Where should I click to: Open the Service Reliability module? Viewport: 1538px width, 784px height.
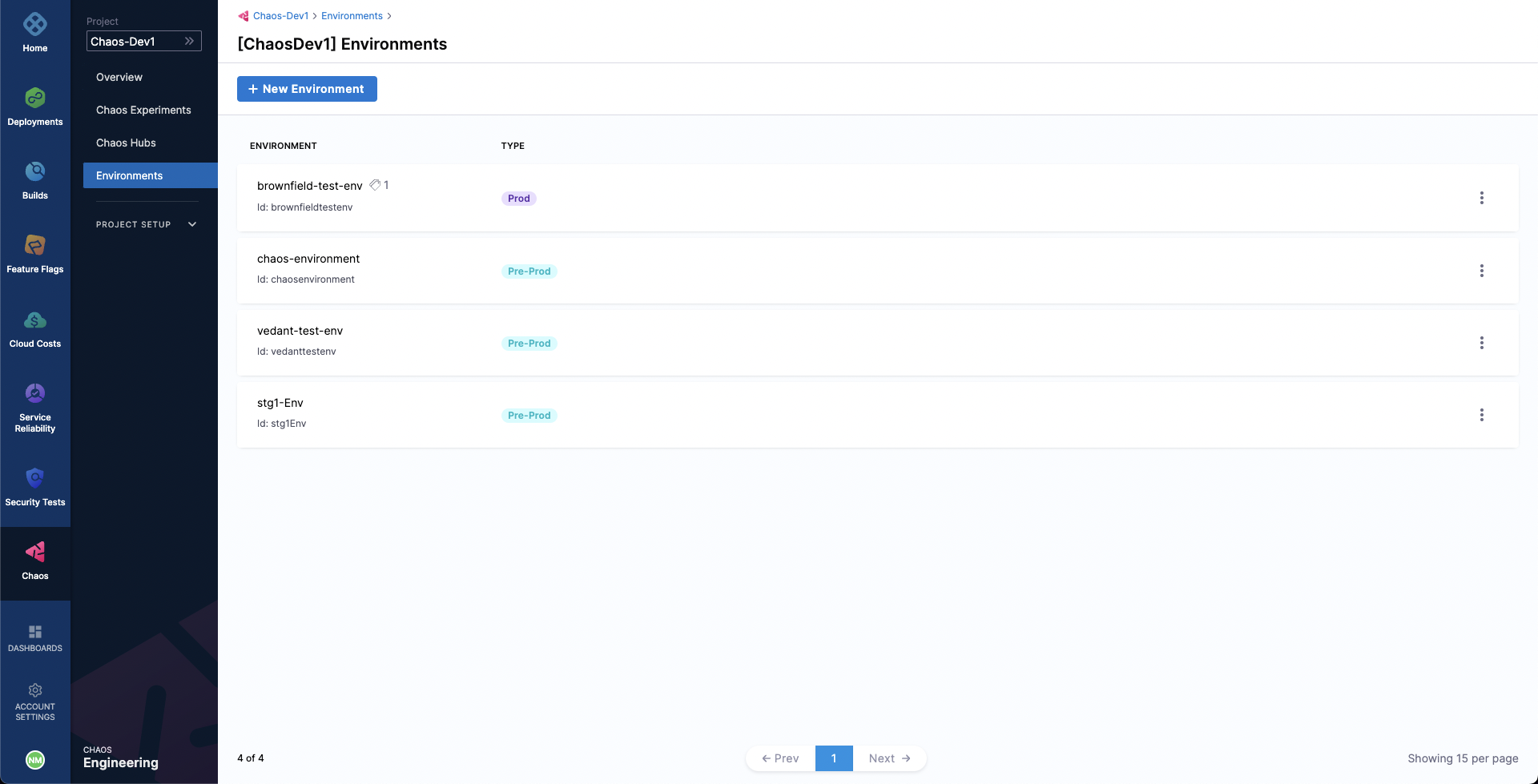pyautogui.click(x=34, y=408)
